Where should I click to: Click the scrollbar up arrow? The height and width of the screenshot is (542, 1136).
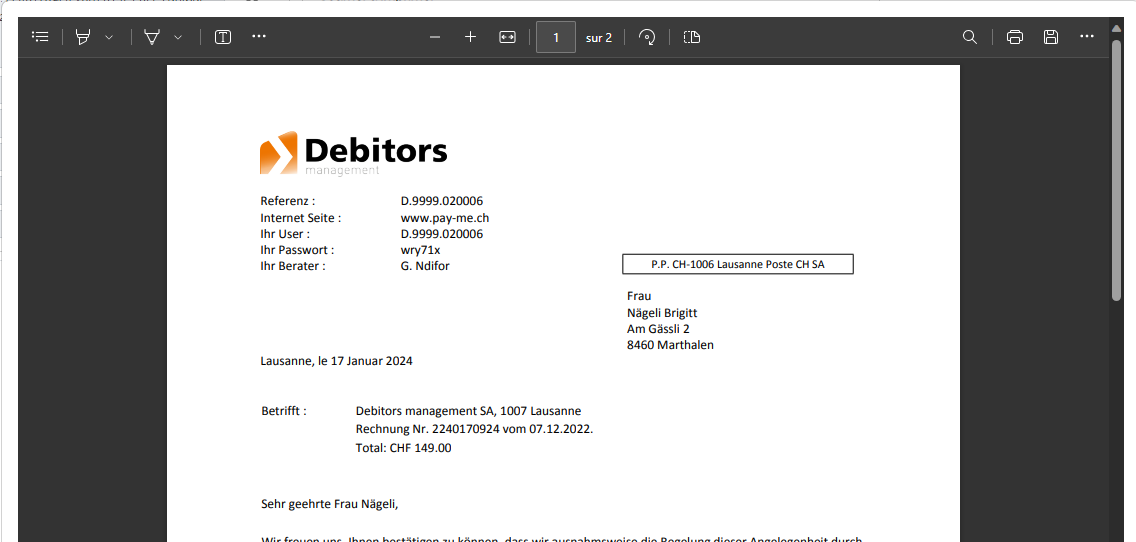point(1117,25)
